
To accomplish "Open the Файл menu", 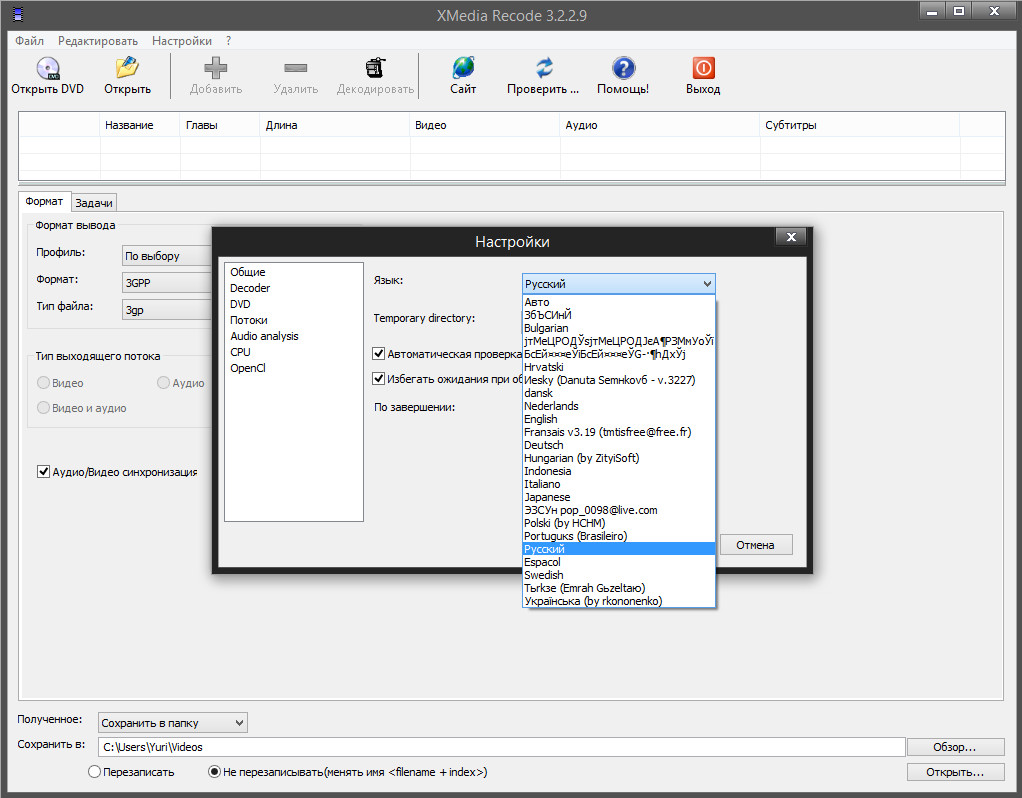I will coord(29,40).
